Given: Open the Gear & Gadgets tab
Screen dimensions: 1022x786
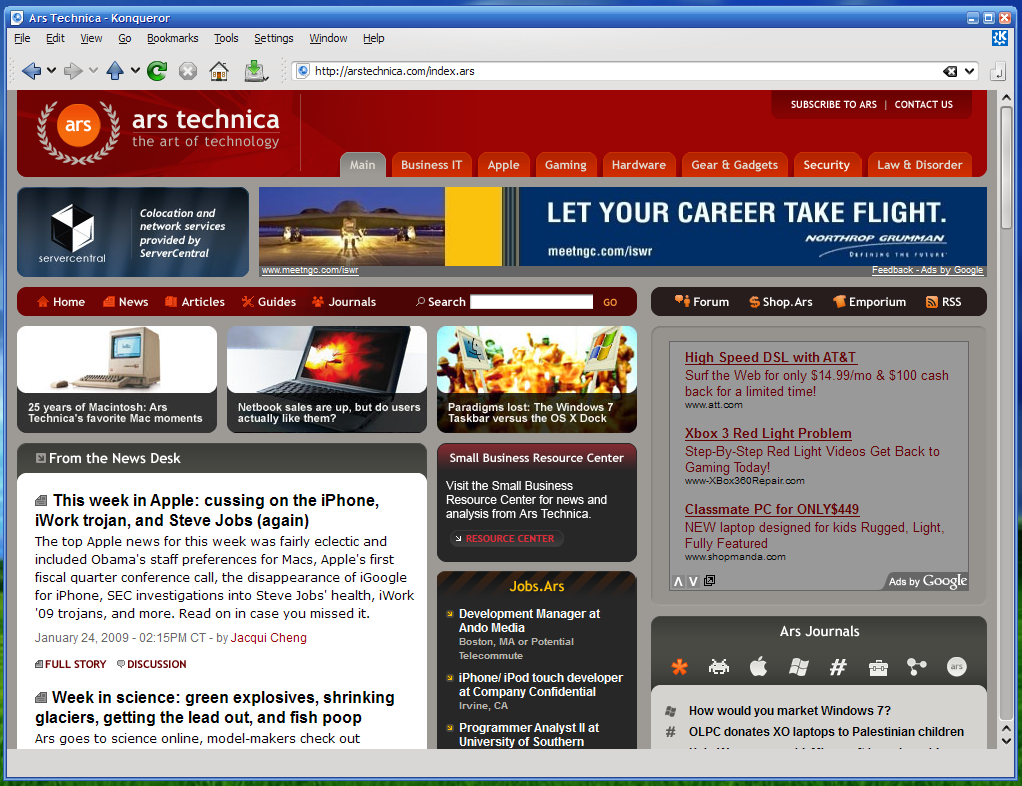Looking at the screenshot, I should [x=735, y=165].
